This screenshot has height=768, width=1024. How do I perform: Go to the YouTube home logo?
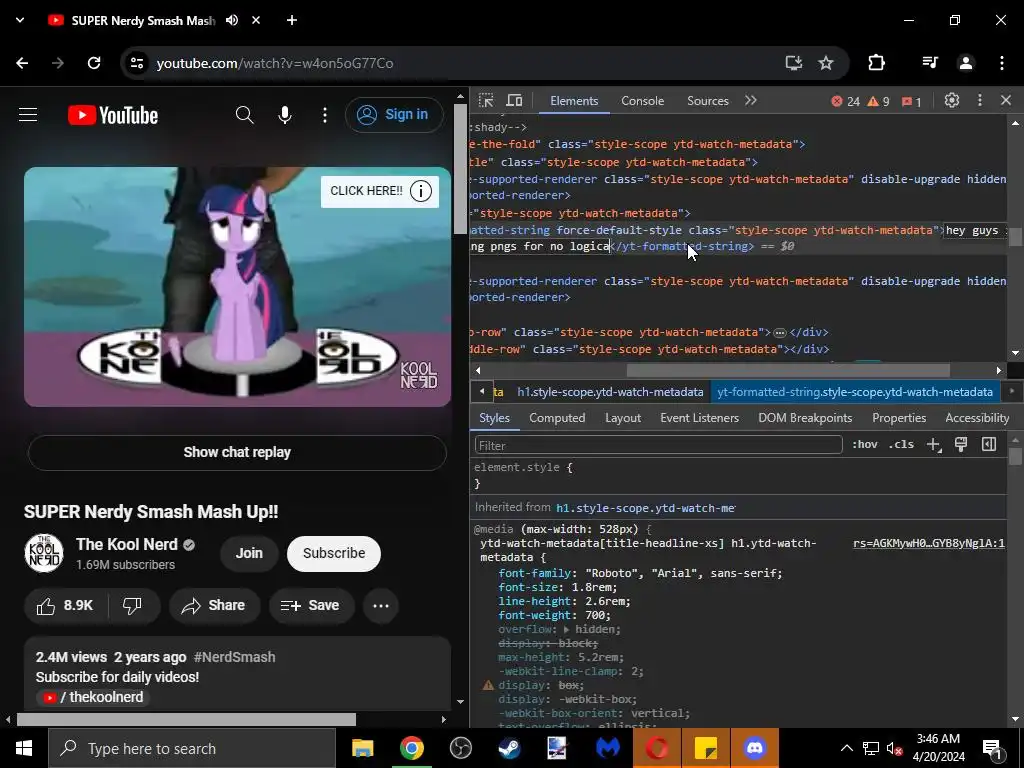point(113,115)
